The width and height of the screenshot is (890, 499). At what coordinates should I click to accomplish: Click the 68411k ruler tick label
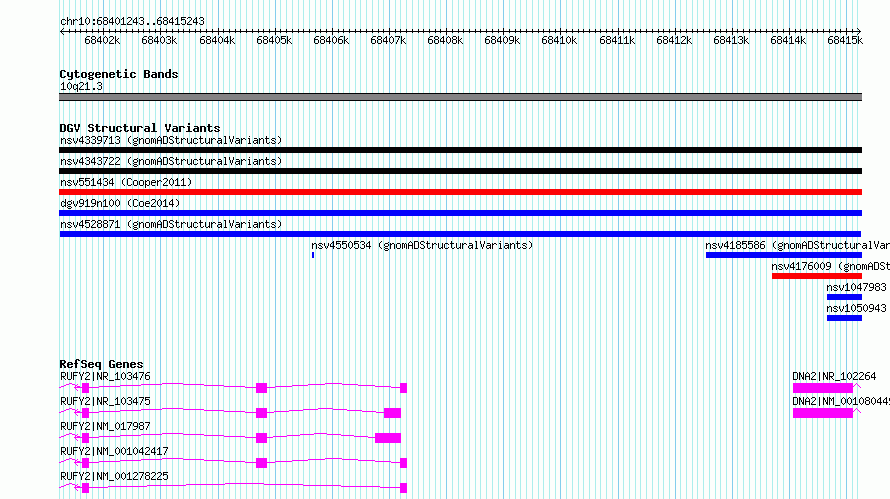pyautogui.click(x=617, y=40)
